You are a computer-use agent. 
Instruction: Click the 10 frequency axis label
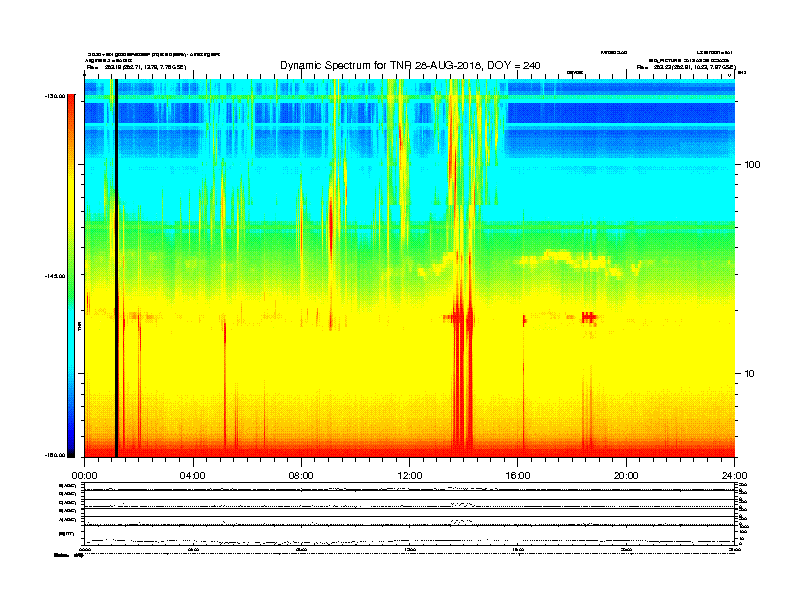tap(749, 374)
